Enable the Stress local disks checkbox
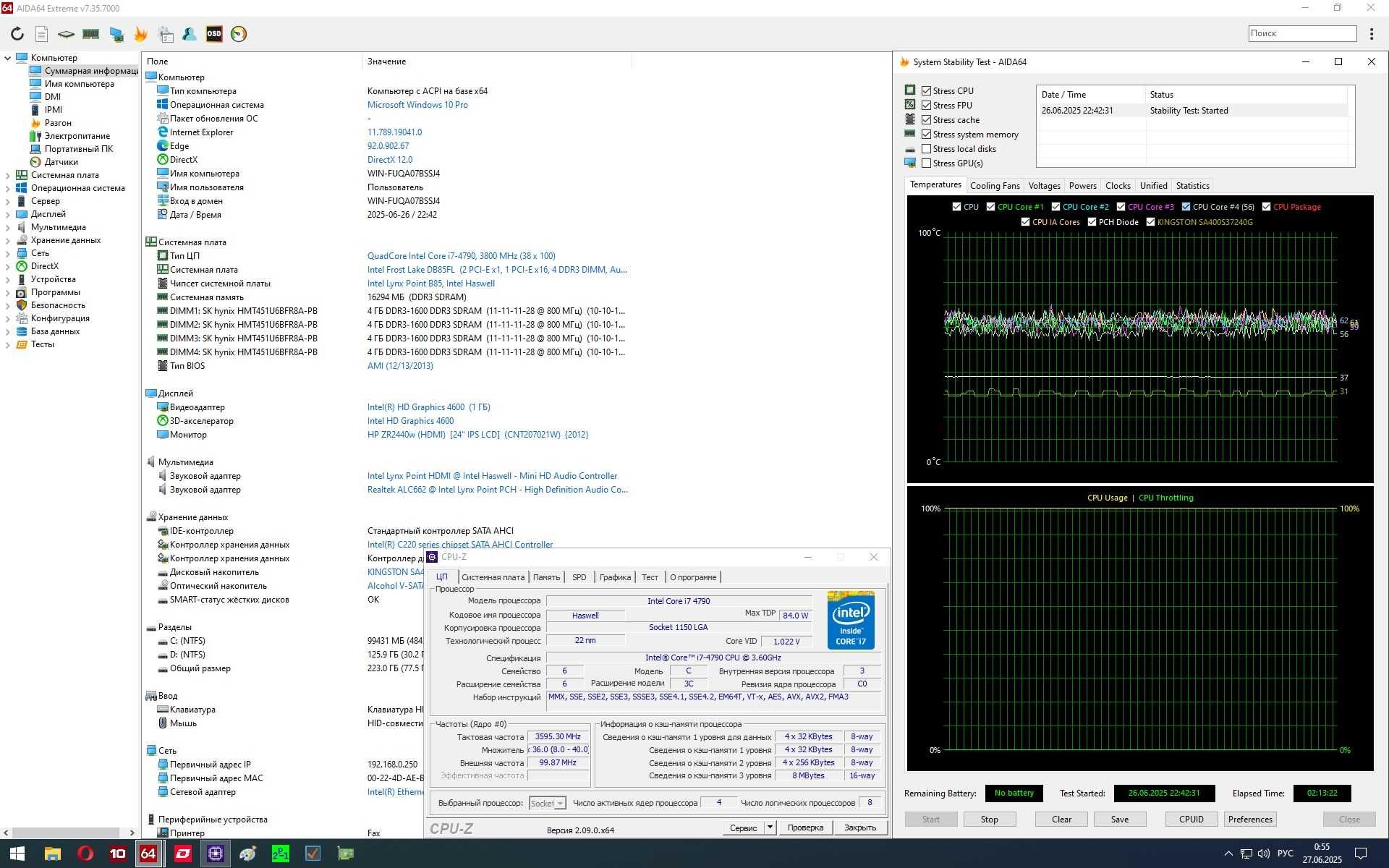 pos(926,148)
